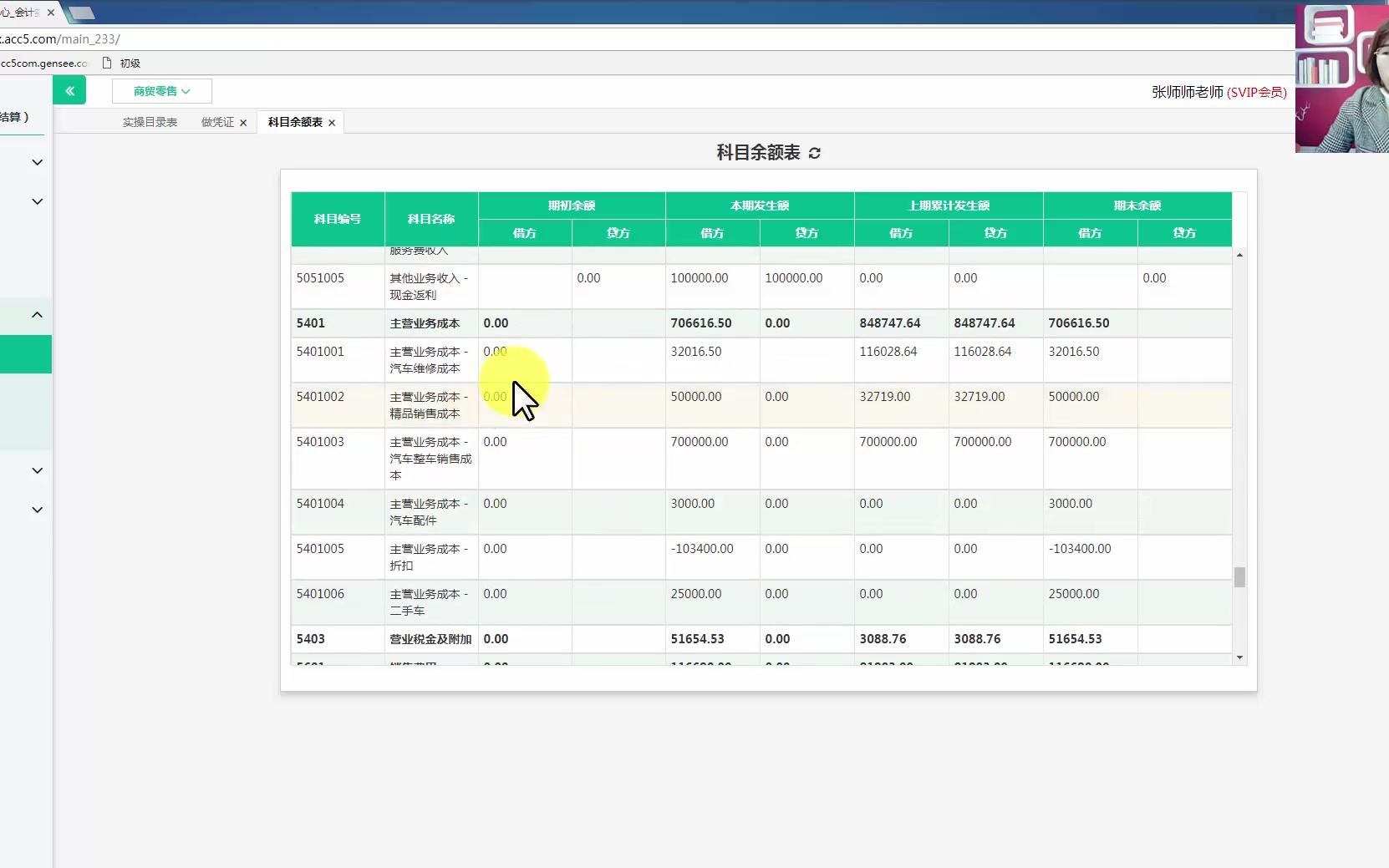Screen dimensions: 1389x868
Task: Click the 张师师老师 (SVIP会员) account link
Action: (1219, 93)
